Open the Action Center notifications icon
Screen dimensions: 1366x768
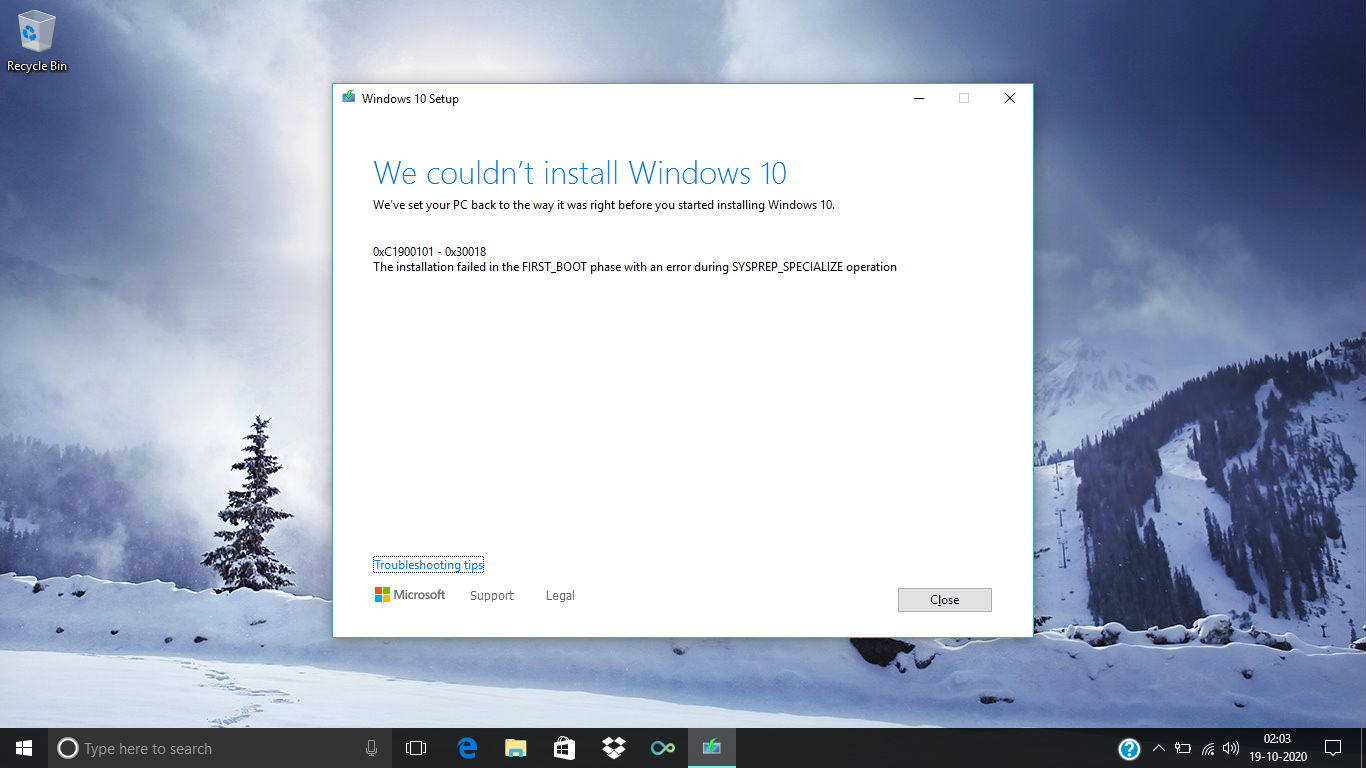point(1333,748)
